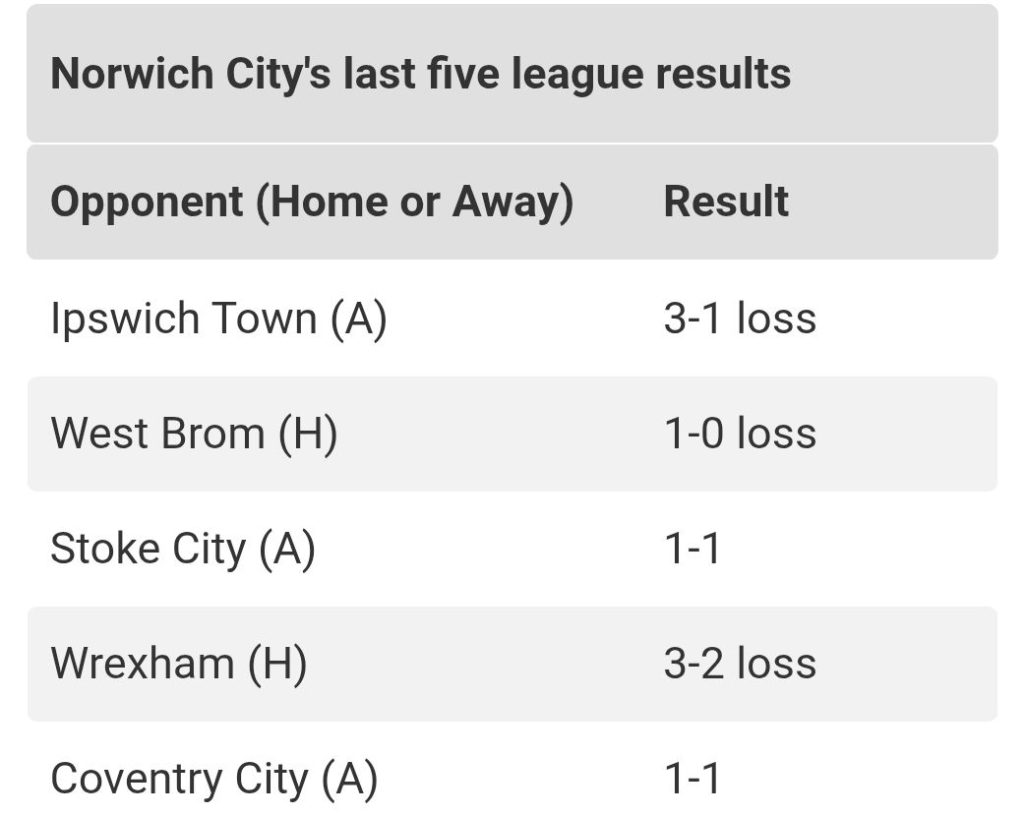Click the 3-2 loss result
This screenshot has width=1024, height=815.
coord(740,664)
